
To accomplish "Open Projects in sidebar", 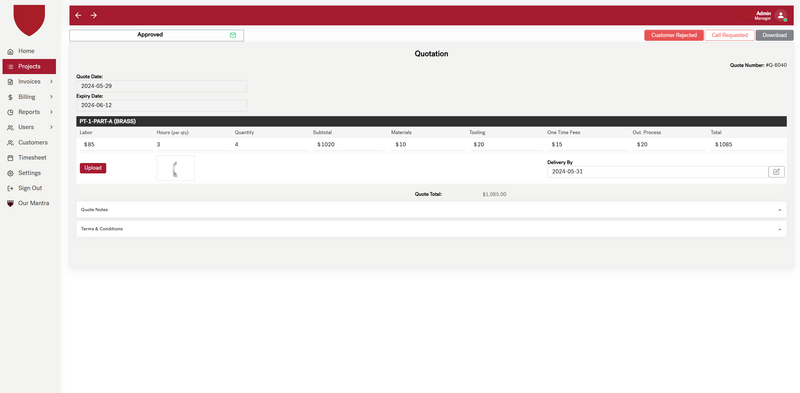I will pyautogui.click(x=29, y=66).
